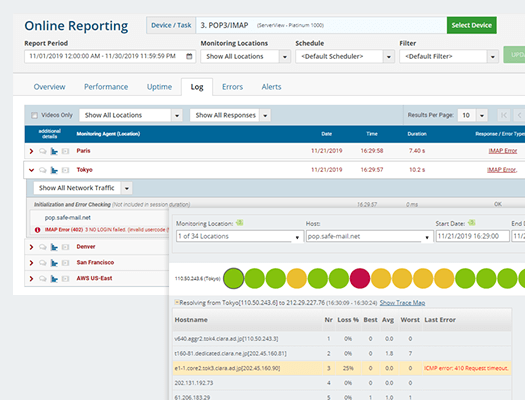Tick the Videos Only checkbox
525x400 pixels.
pos(34,115)
